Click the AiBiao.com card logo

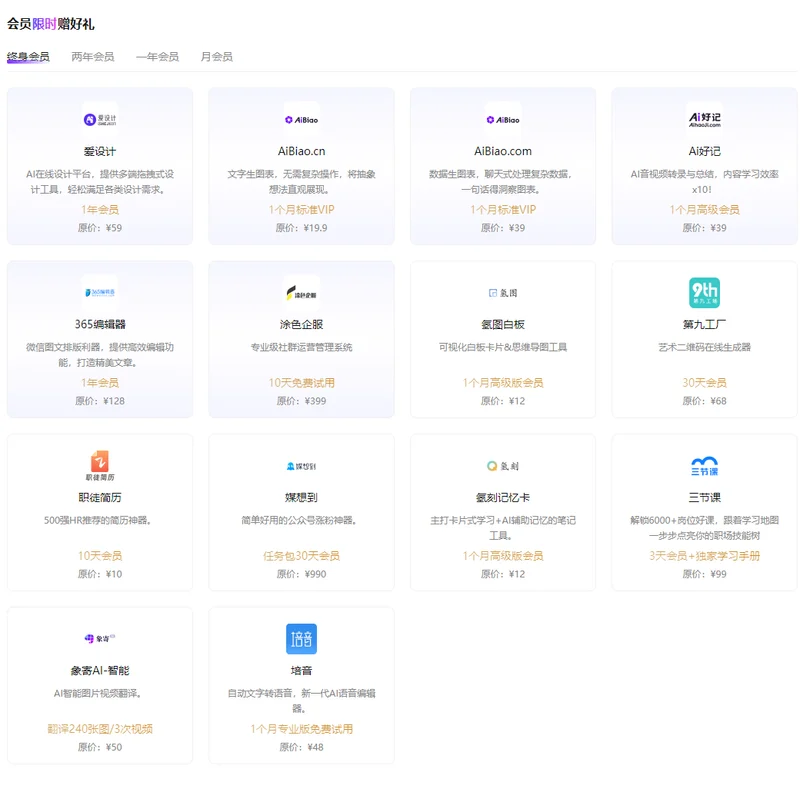(x=503, y=119)
